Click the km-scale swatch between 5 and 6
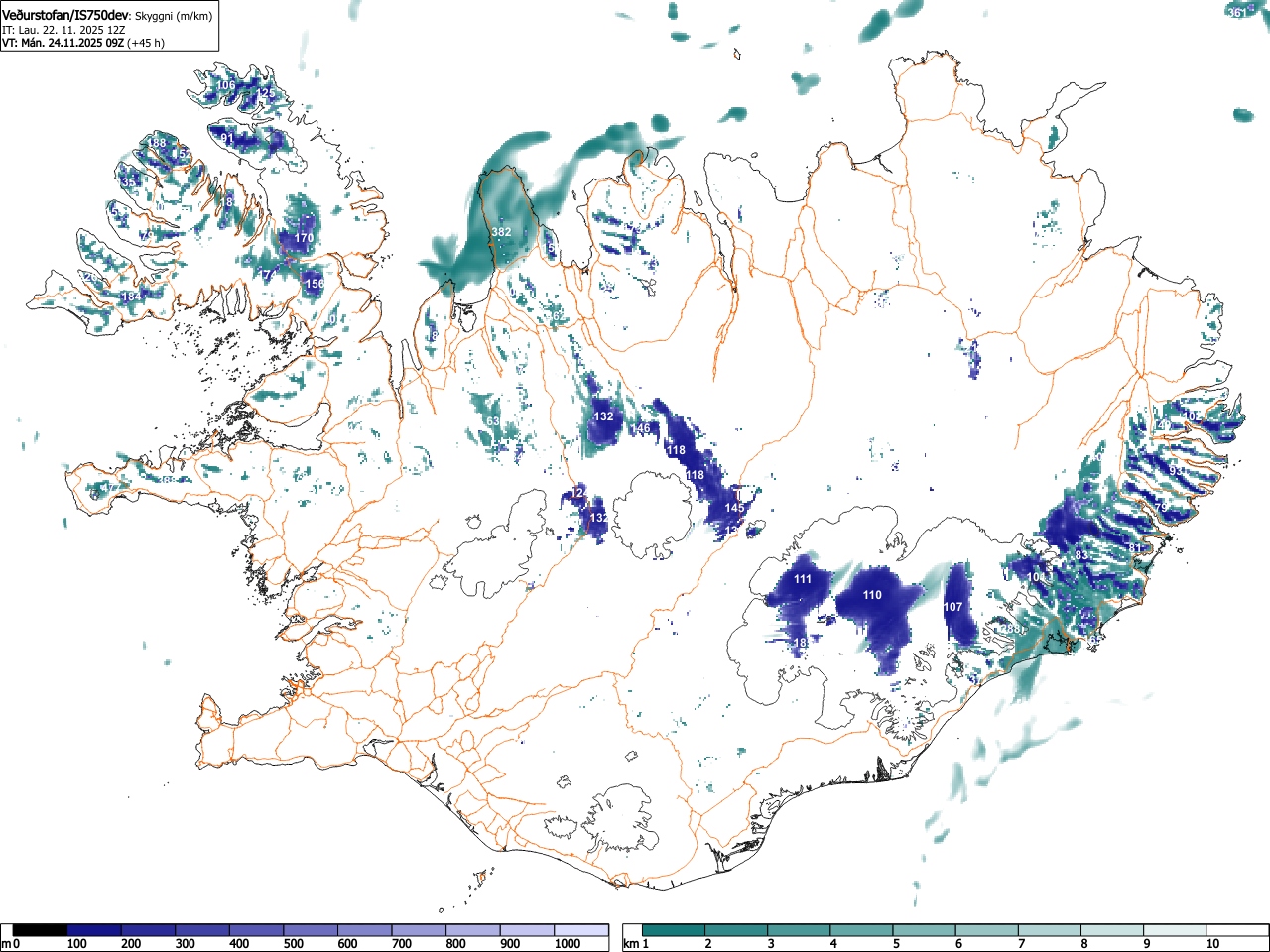 (x=924, y=930)
